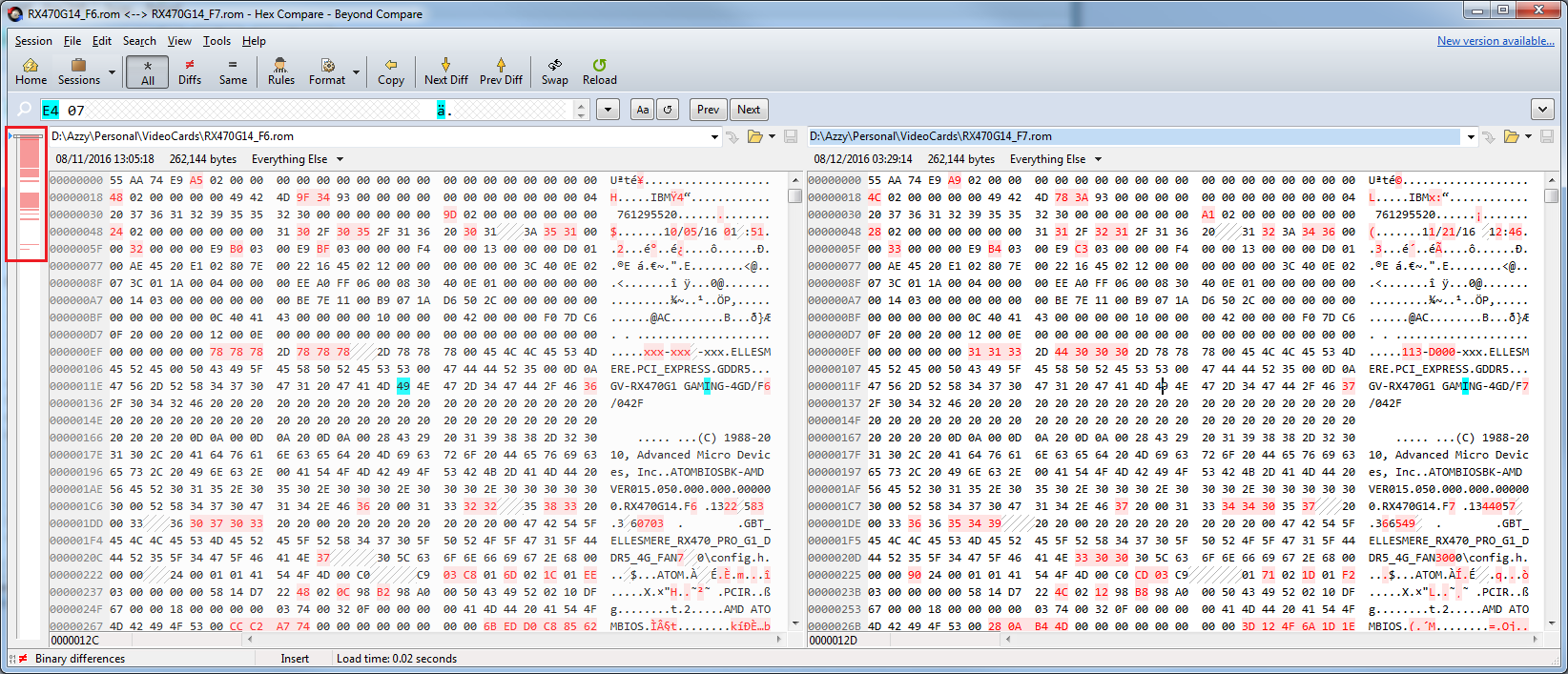
Task: Expand the right Browse folder dropdown arrow
Action: [x=1528, y=136]
